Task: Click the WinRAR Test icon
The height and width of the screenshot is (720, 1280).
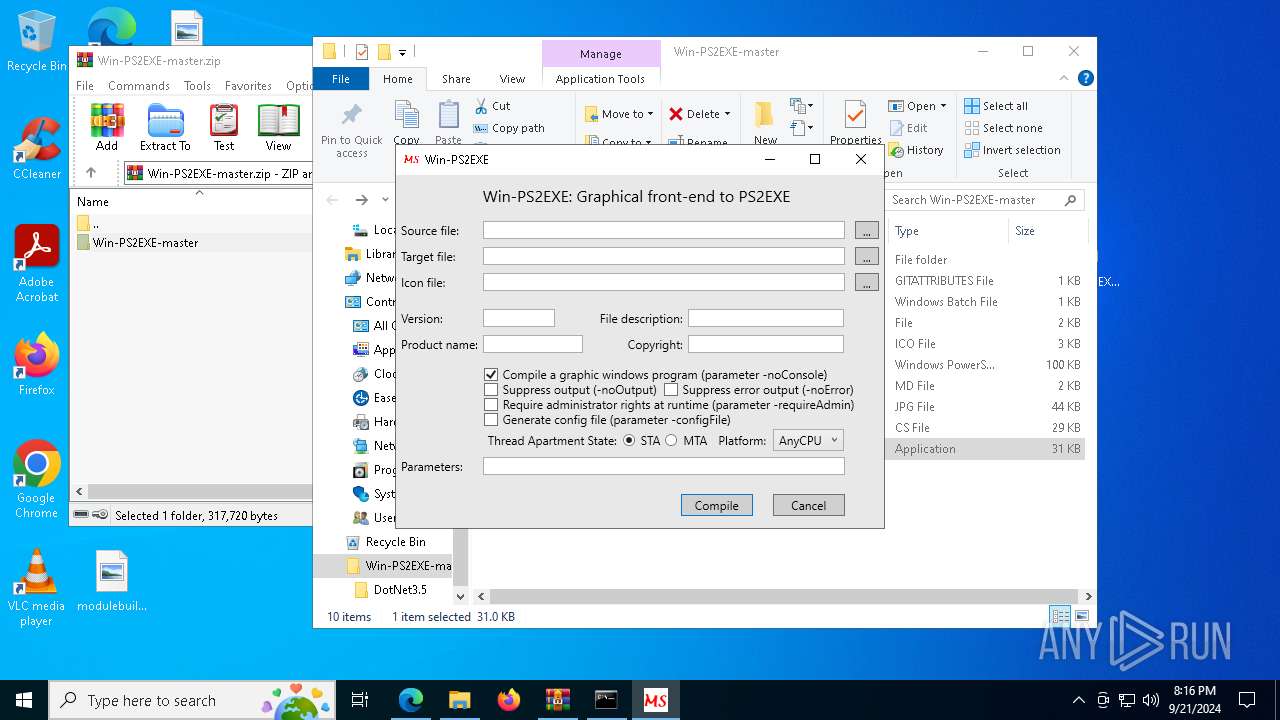Action: pos(224,127)
